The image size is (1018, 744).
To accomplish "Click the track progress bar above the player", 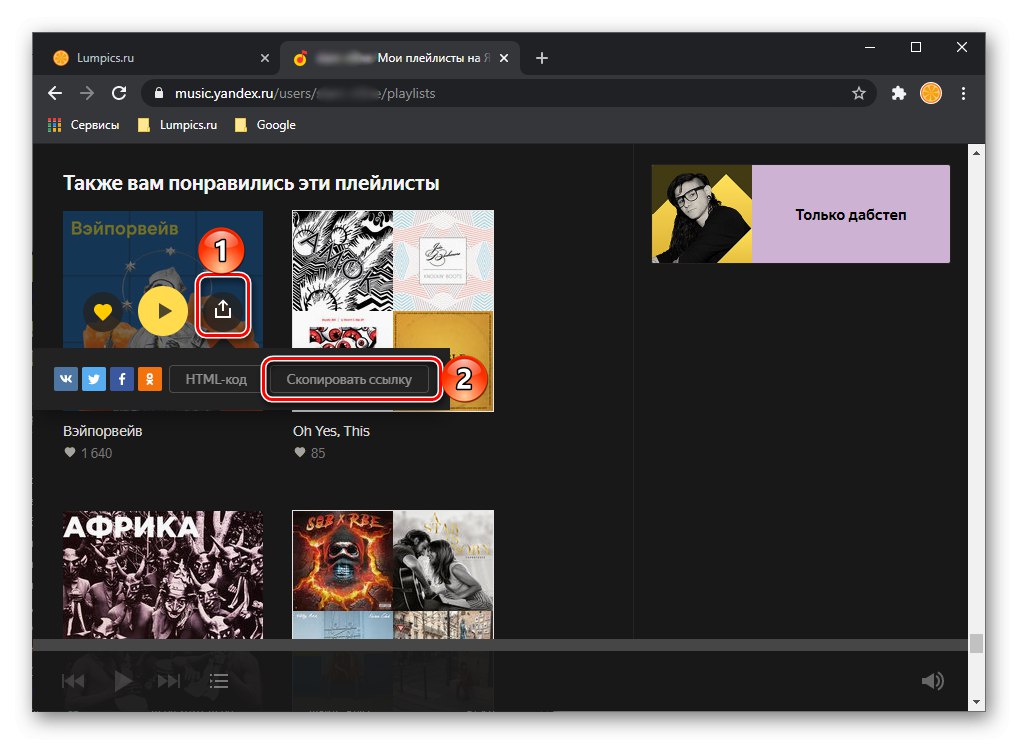I will pos(500,645).
